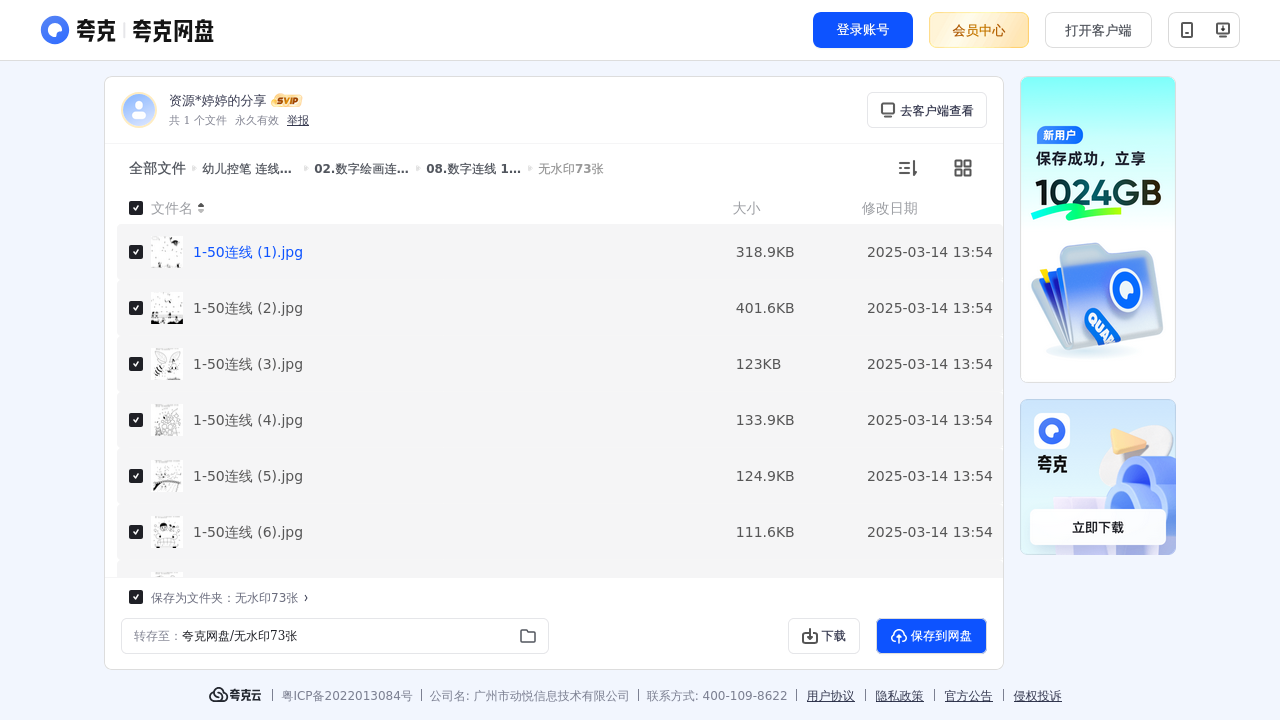Toggle the select-all checkbox beside 文件名
This screenshot has height=720, width=1280.
click(136, 208)
